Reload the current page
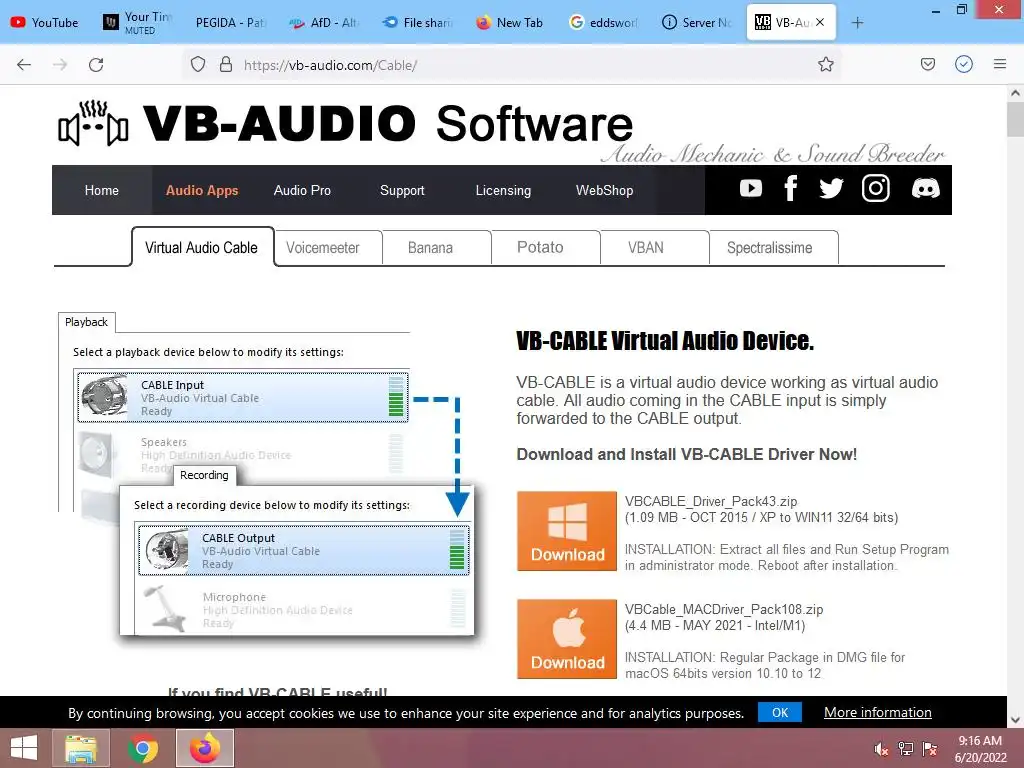This screenshot has width=1024, height=768. click(x=96, y=65)
